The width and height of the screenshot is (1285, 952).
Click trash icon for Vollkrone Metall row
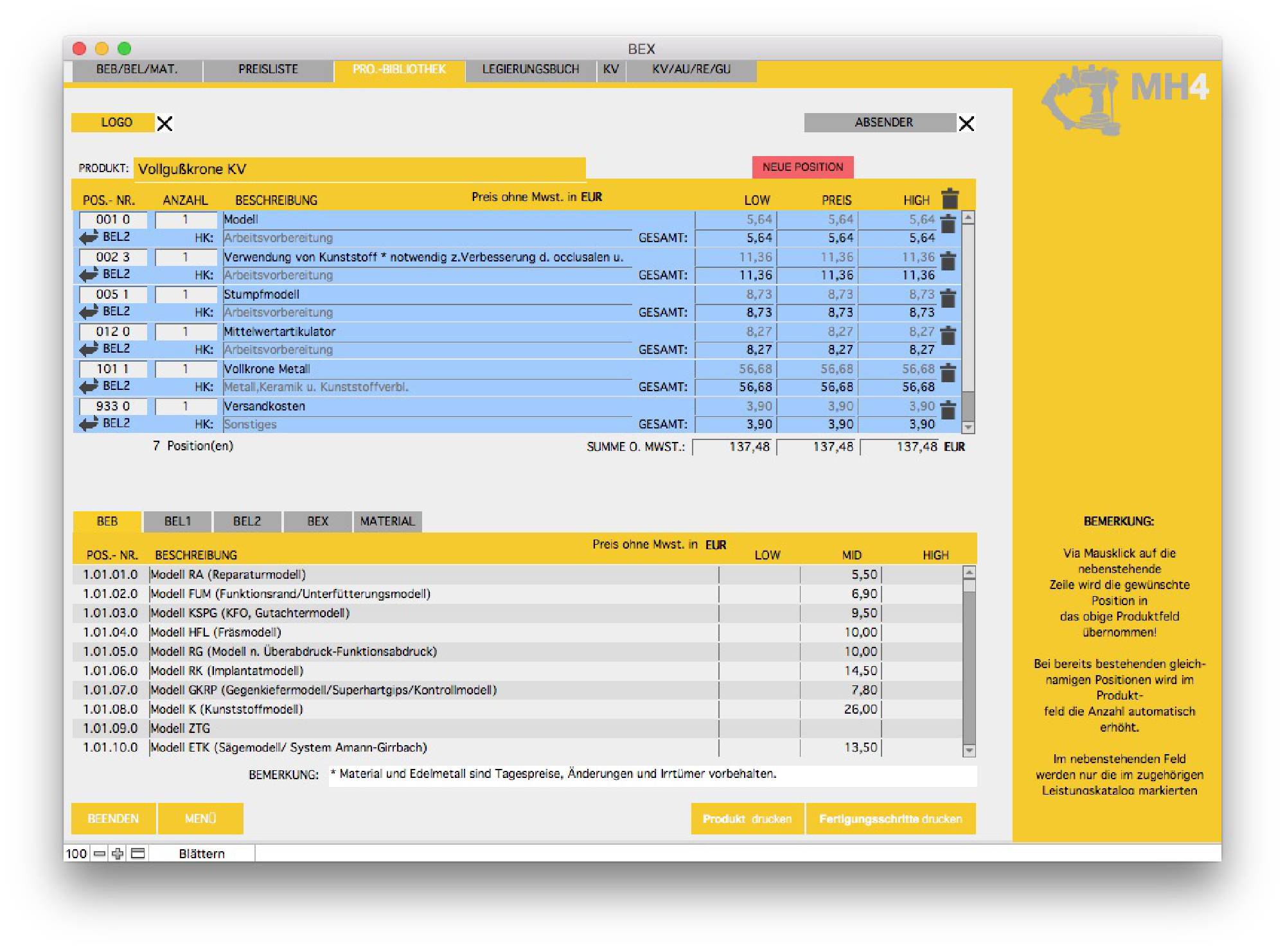pyautogui.click(x=948, y=373)
